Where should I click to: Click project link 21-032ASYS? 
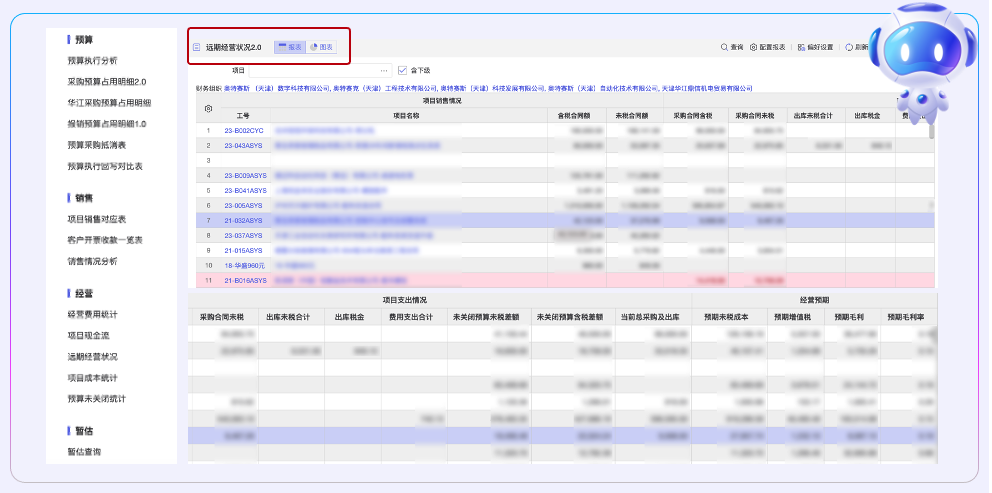(x=243, y=220)
